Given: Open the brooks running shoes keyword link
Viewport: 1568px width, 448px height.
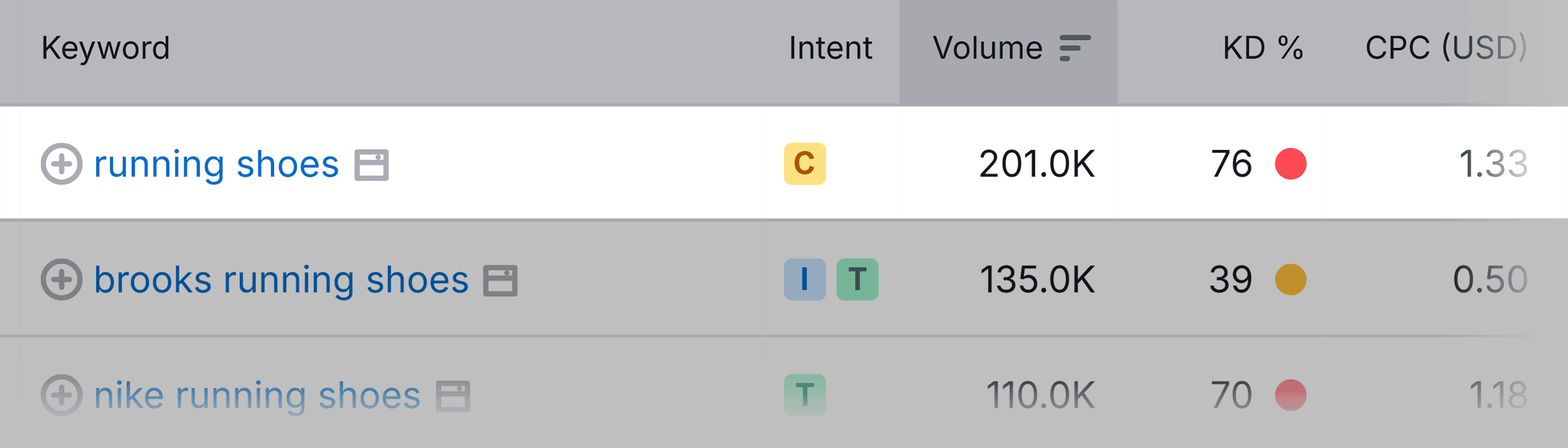Looking at the screenshot, I should click(x=281, y=280).
